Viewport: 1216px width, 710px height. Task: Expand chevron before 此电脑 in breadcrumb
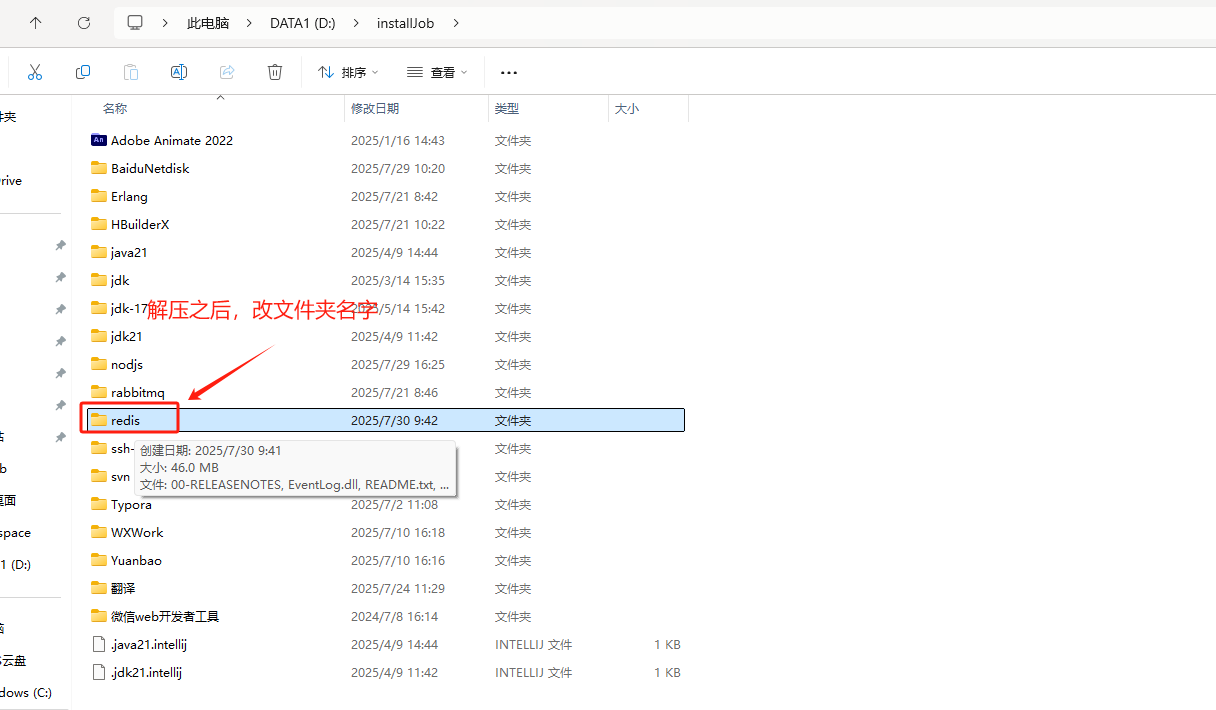163,22
